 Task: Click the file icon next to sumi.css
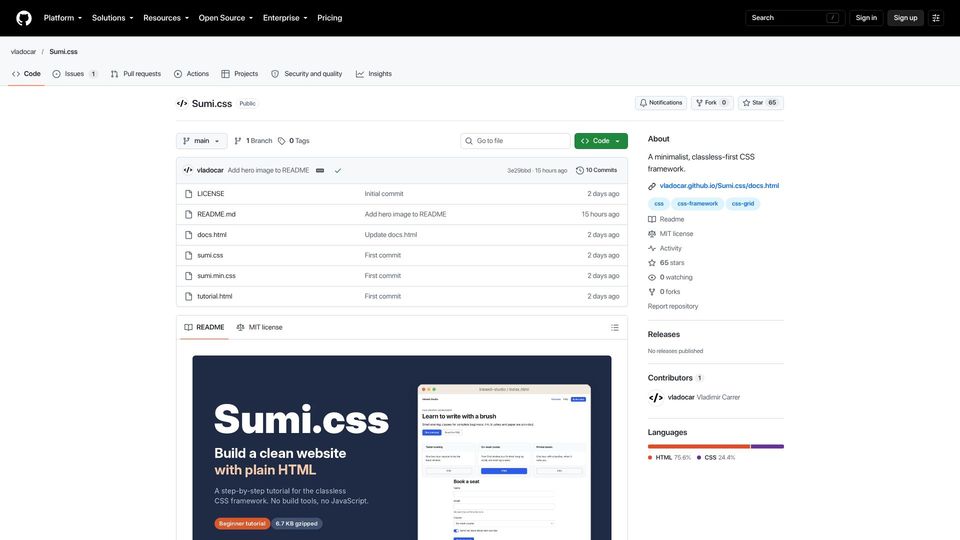189,255
